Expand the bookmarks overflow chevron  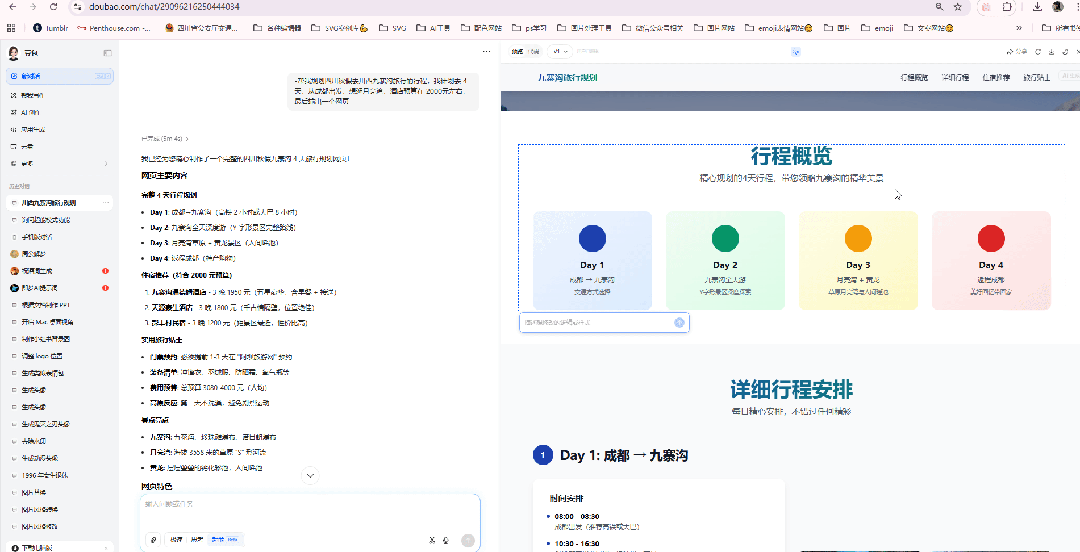click(x=1019, y=28)
